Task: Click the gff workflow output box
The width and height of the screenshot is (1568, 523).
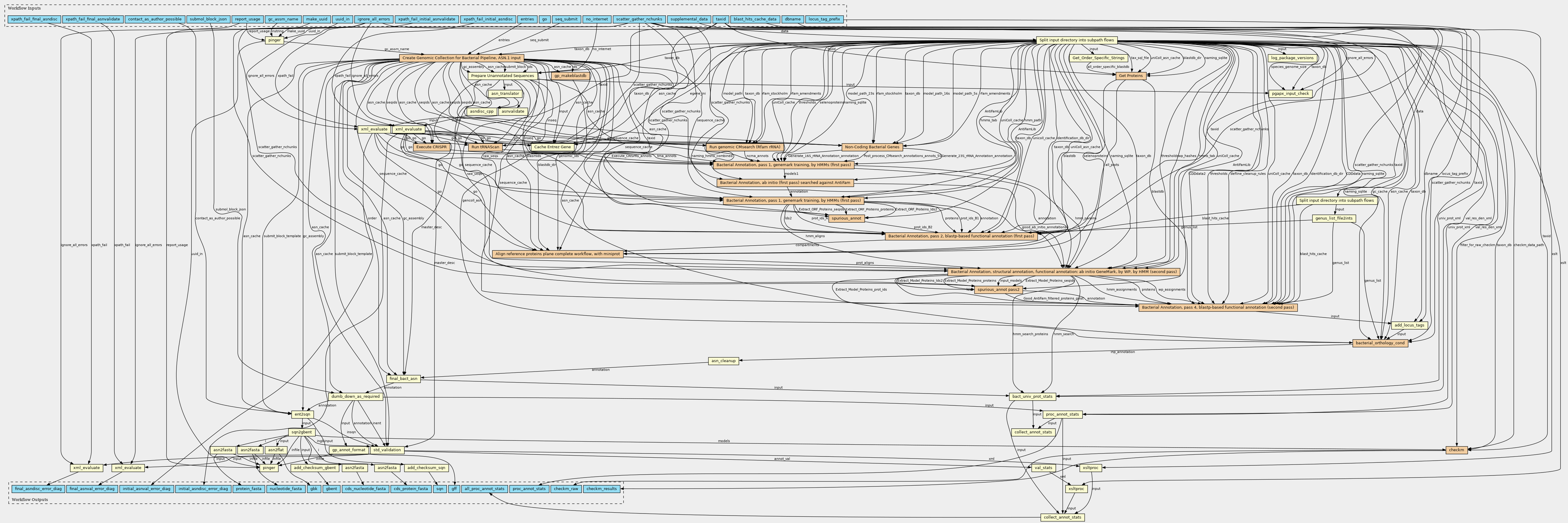Action: point(453,489)
